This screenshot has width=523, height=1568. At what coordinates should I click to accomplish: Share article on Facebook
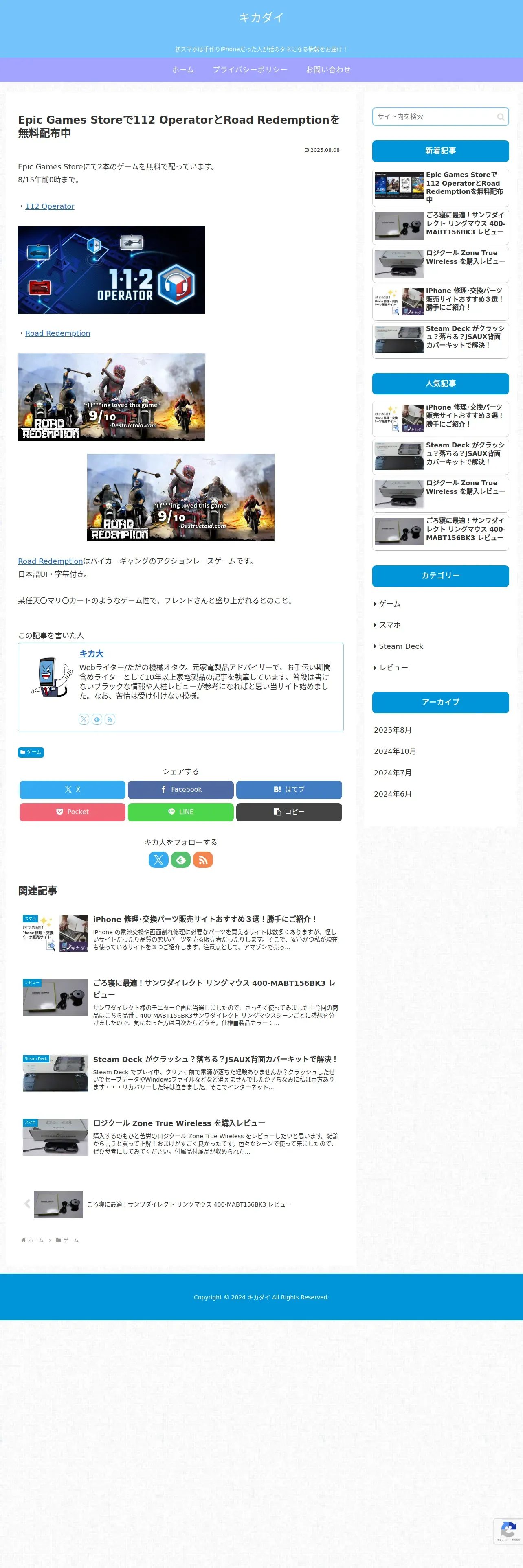(x=181, y=789)
